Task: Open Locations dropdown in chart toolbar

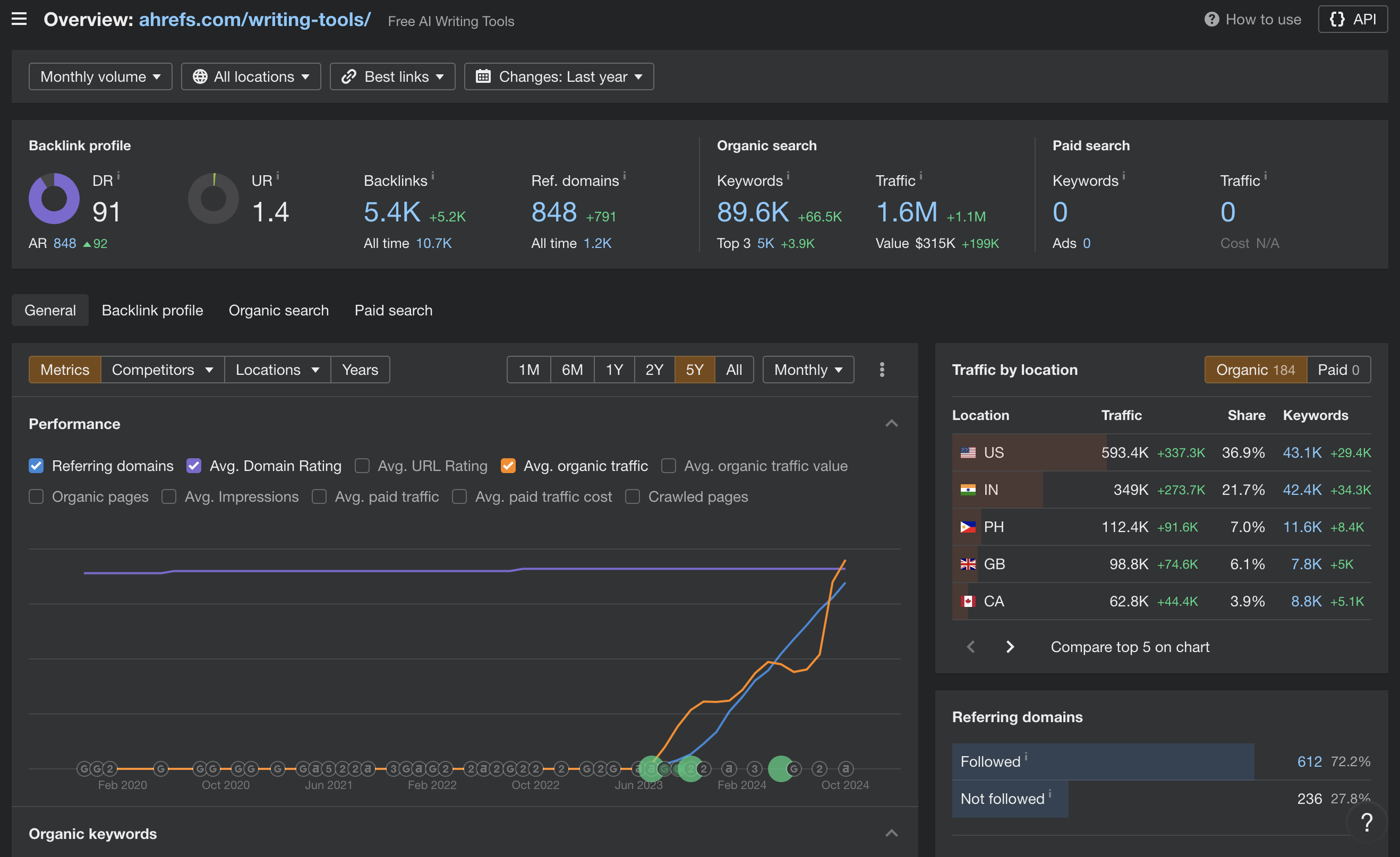Action: tap(278, 370)
